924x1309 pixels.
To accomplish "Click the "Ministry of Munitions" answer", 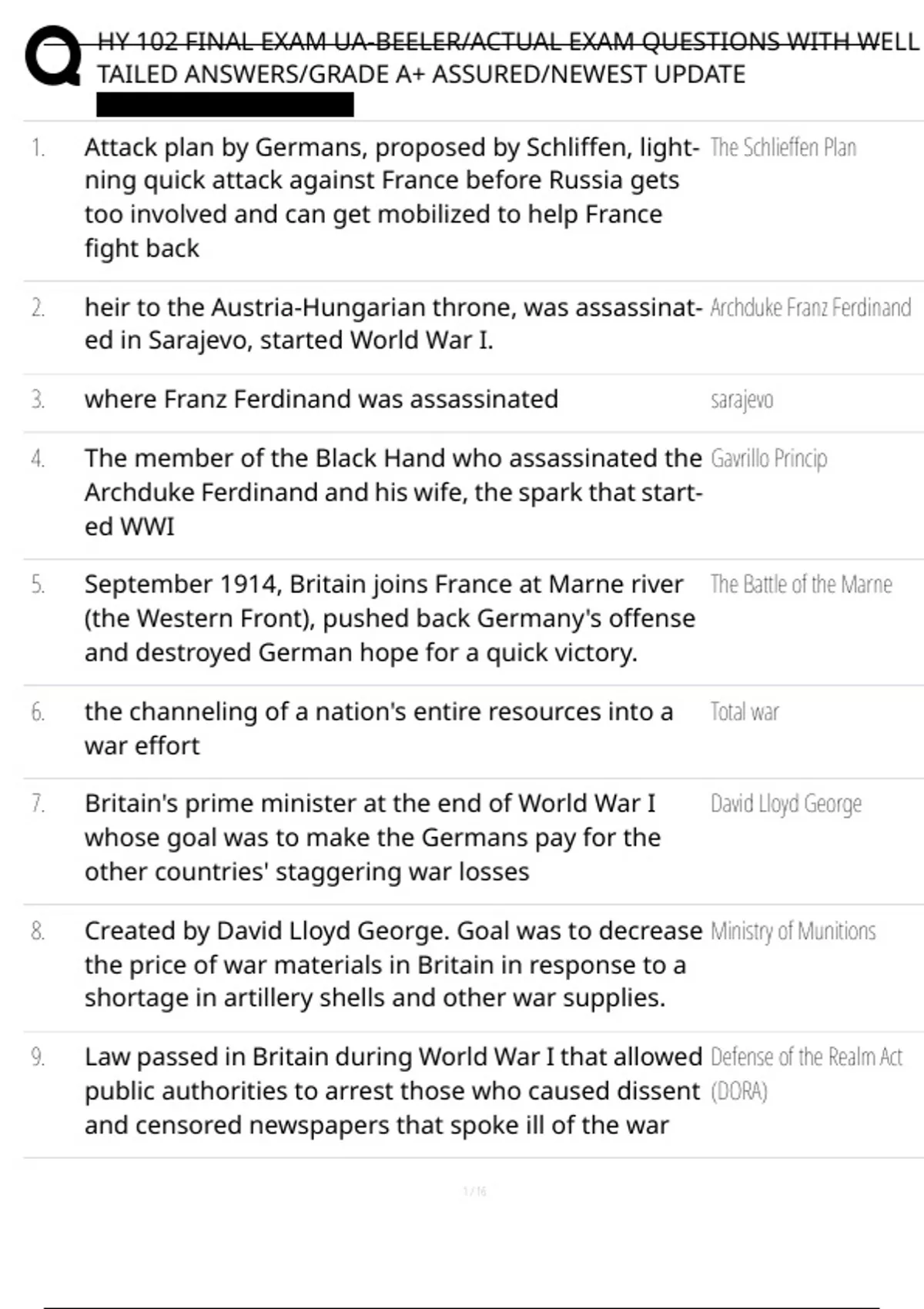I will tap(792, 931).
